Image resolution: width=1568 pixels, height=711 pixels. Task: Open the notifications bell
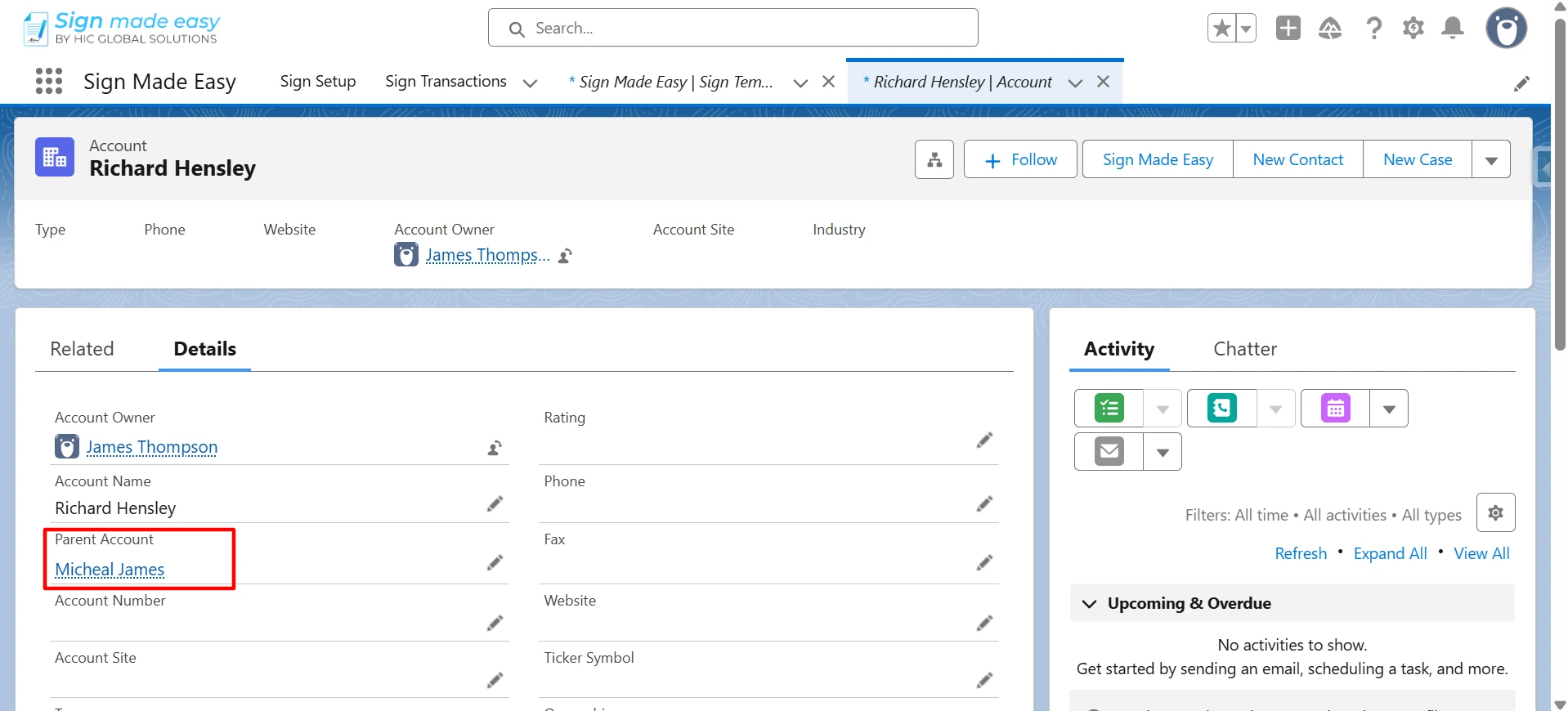pos(1453,29)
